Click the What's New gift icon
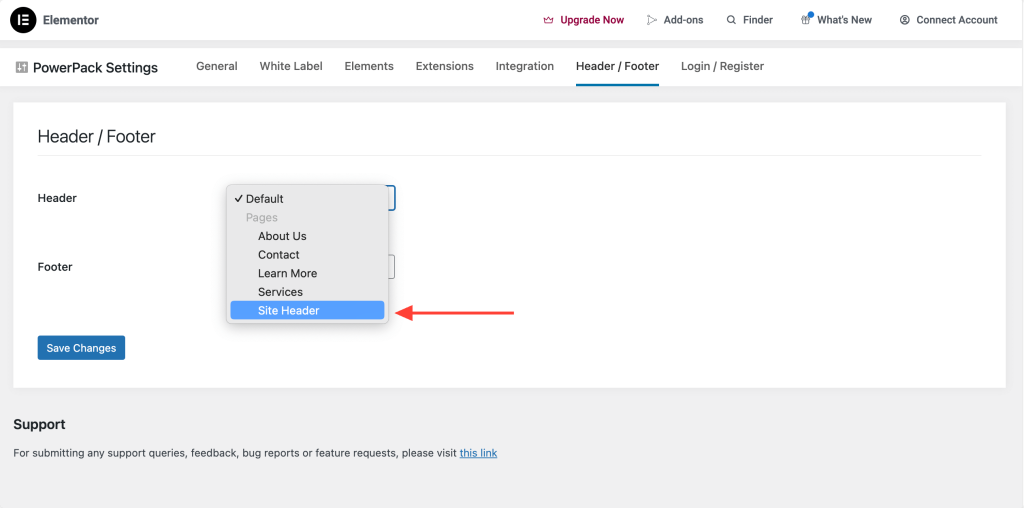Image resolution: width=1024 pixels, height=508 pixels. click(806, 20)
